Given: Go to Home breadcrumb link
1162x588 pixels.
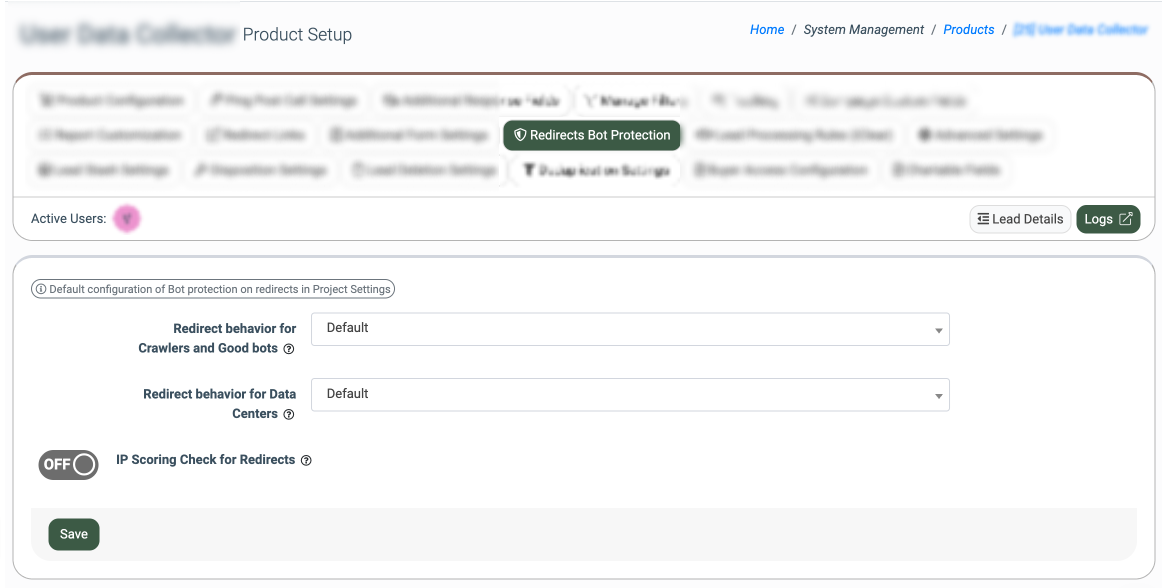Looking at the screenshot, I should point(767,30).
